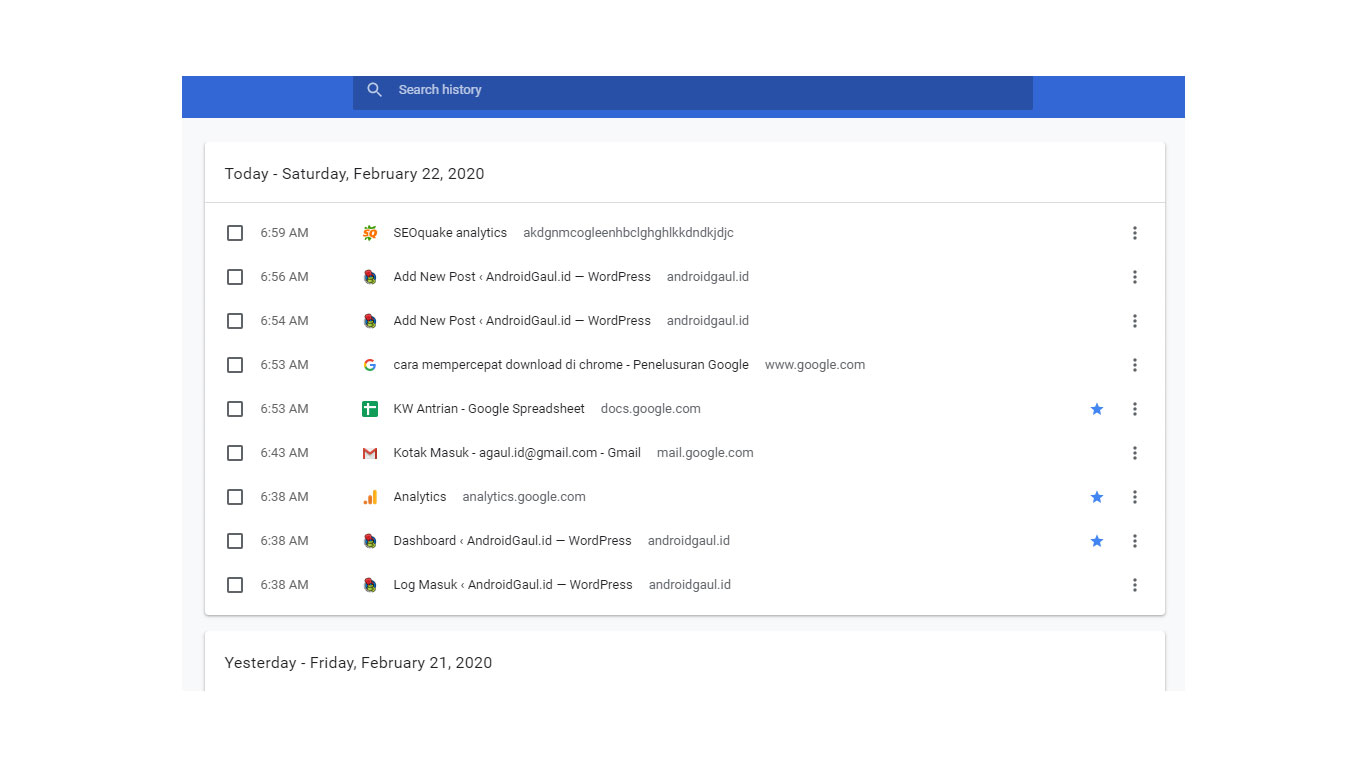
Task: Click the www.google.com domain text
Action: (815, 365)
